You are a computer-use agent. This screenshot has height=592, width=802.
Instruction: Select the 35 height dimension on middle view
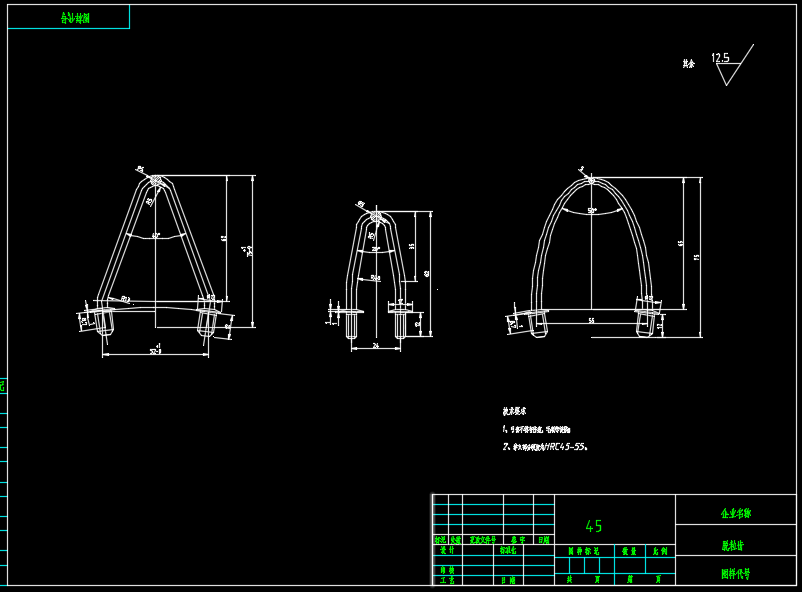point(412,246)
